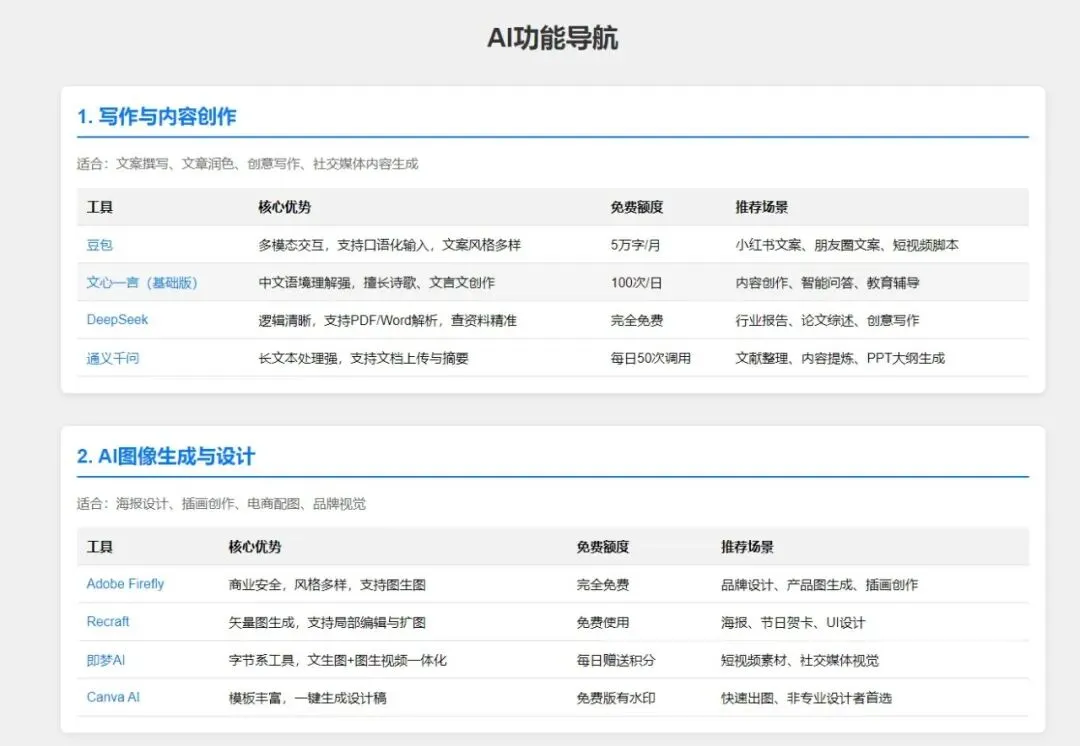
Task: Click 推荐场景 header in image design table
Action: (747, 547)
